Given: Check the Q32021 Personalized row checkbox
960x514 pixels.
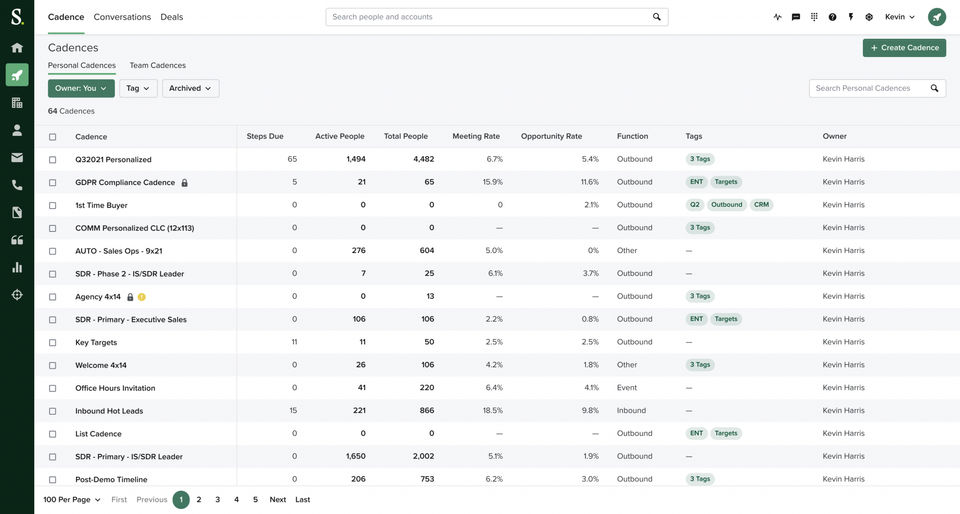Looking at the screenshot, I should [x=53, y=160].
